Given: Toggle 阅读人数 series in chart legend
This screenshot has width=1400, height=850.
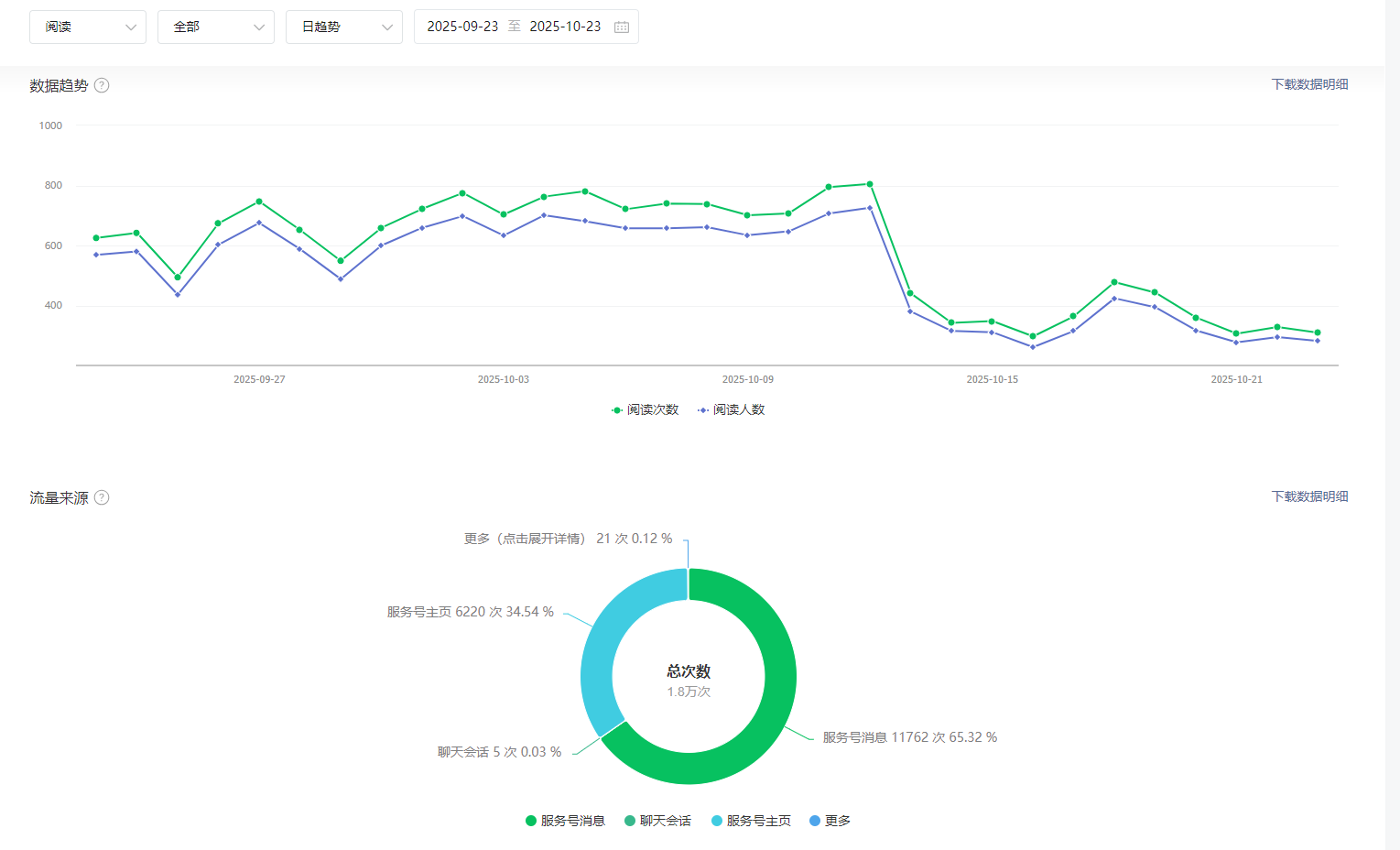Looking at the screenshot, I should point(732,409).
